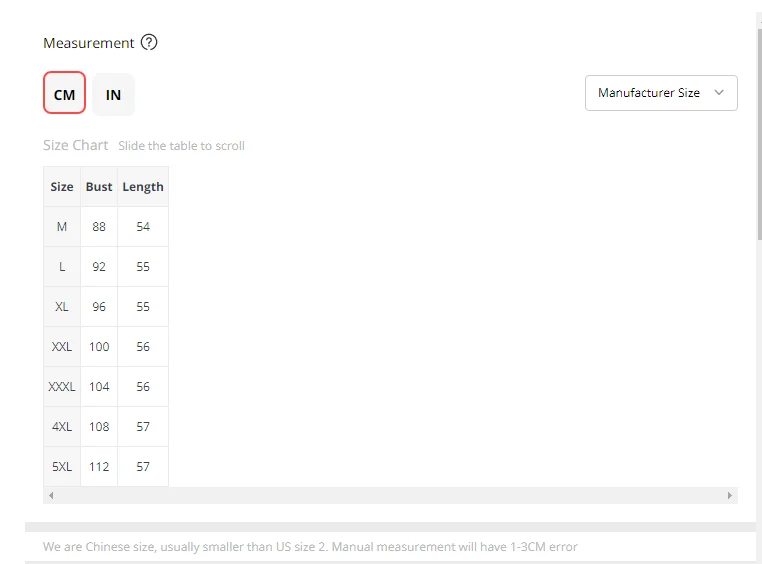This screenshot has width=762, height=564.
Task: Click the 5XL size cell
Action: tap(62, 467)
